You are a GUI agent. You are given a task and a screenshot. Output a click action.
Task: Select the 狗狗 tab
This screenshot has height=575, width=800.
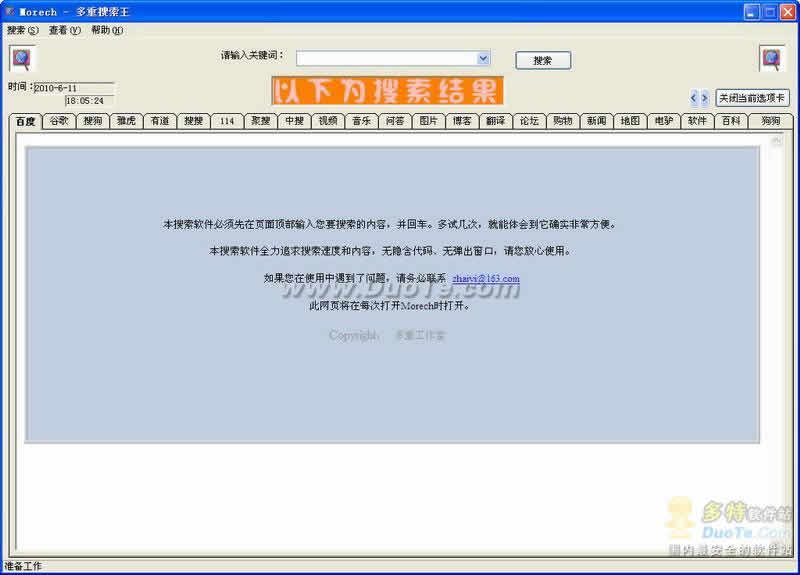770,121
